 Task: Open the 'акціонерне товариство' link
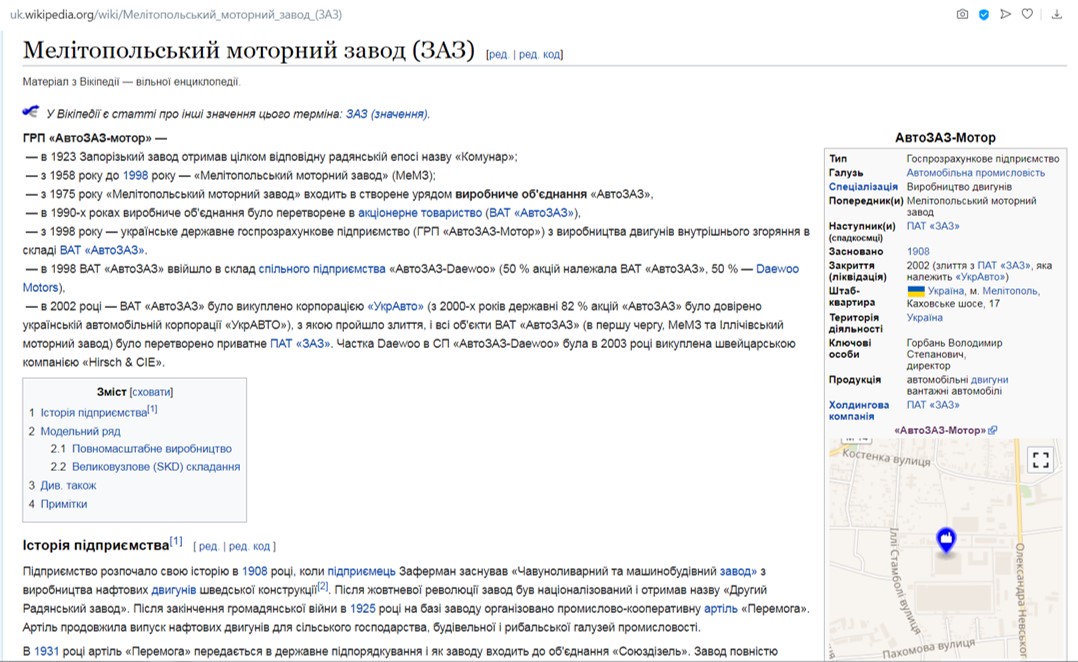420,213
